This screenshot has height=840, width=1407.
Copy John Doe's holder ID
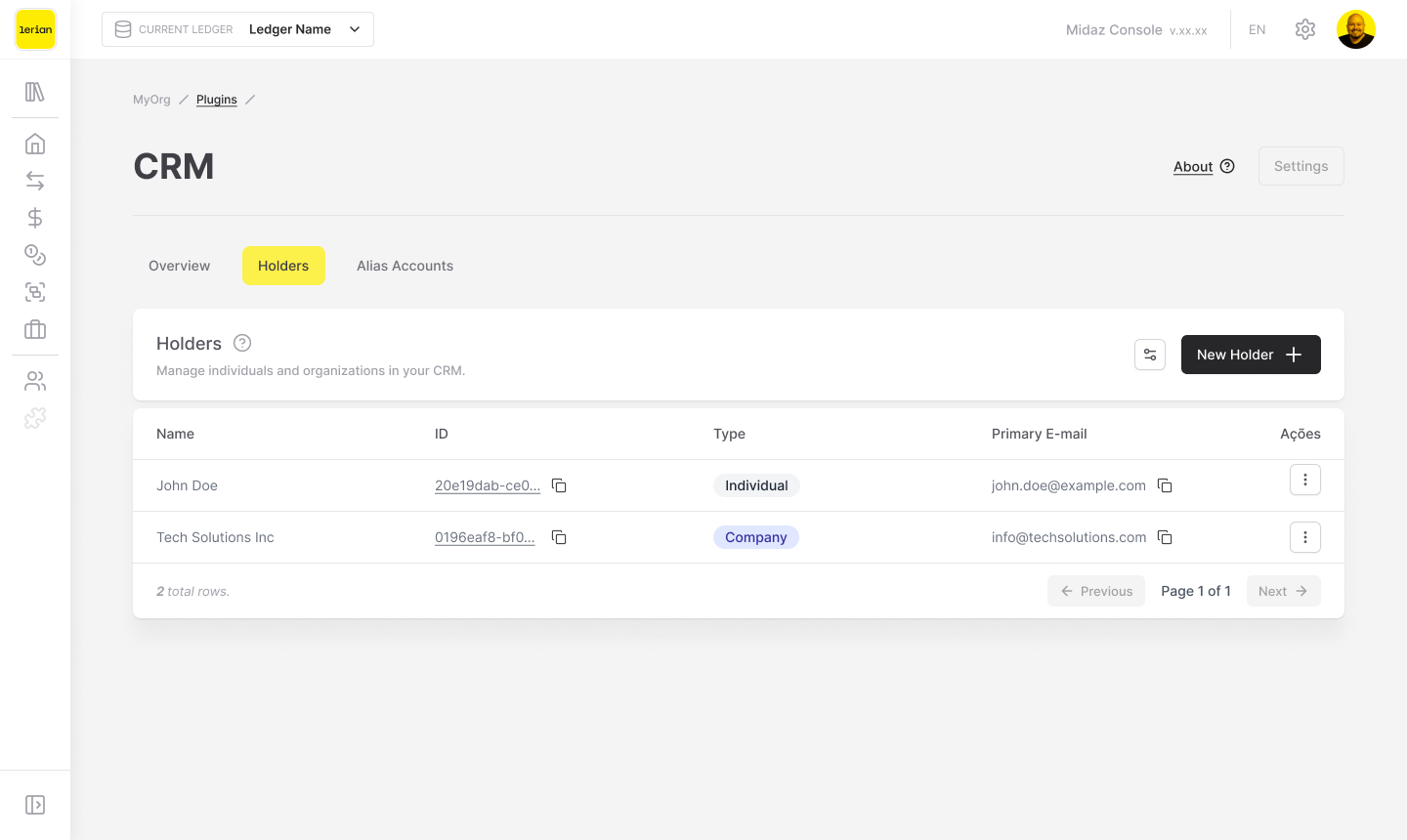pos(559,485)
